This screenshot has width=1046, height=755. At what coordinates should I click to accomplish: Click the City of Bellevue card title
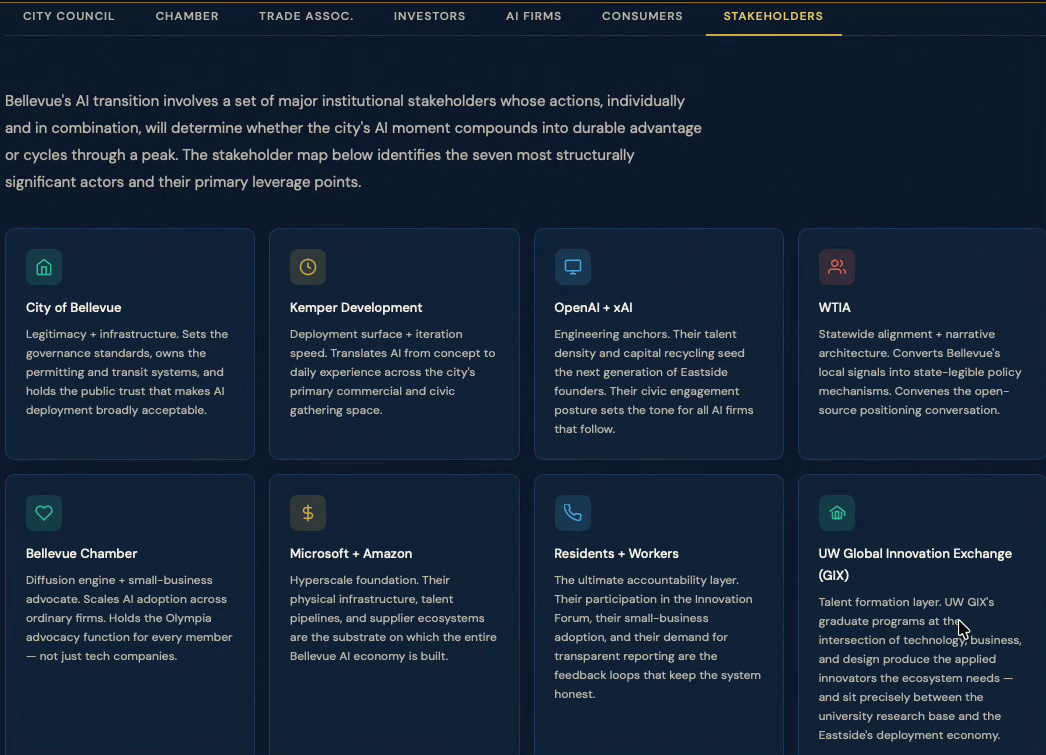coord(73,307)
